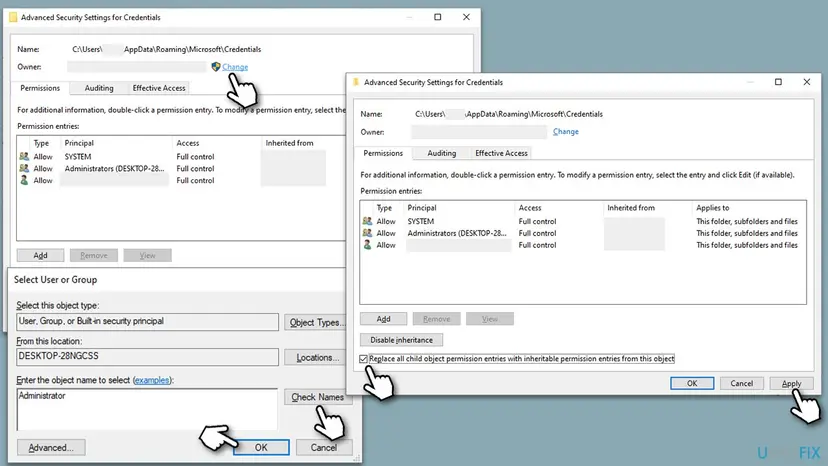Click the location field showing DESKTOP-28NGCSS
The image size is (828, 466).
click(147, 357)
